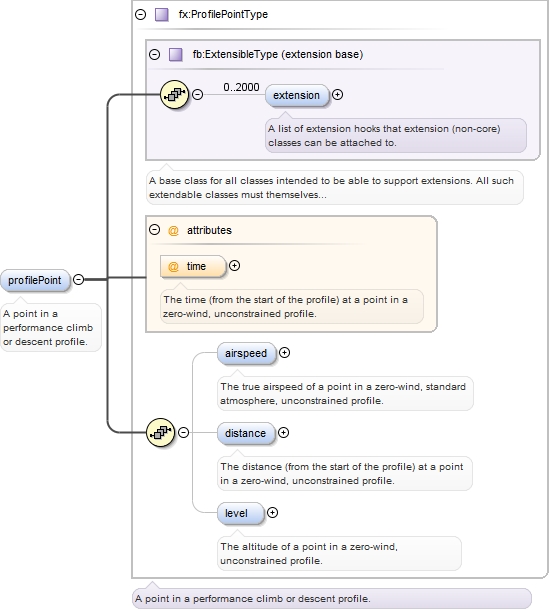This screenshot has width=550, height=612.
Task: Select the airspeed element box
Action: pyautogui.click(x=246, y=353)
